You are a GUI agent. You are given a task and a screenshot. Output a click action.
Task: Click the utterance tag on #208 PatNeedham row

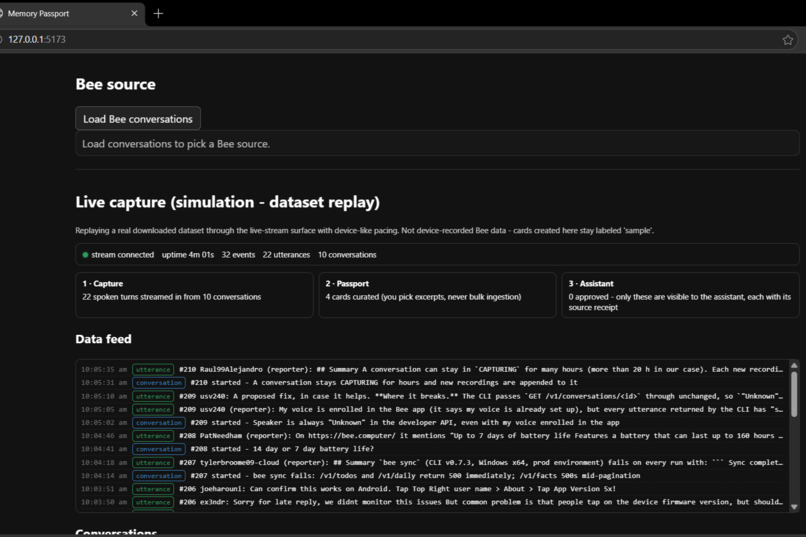[x=153, y=436]
